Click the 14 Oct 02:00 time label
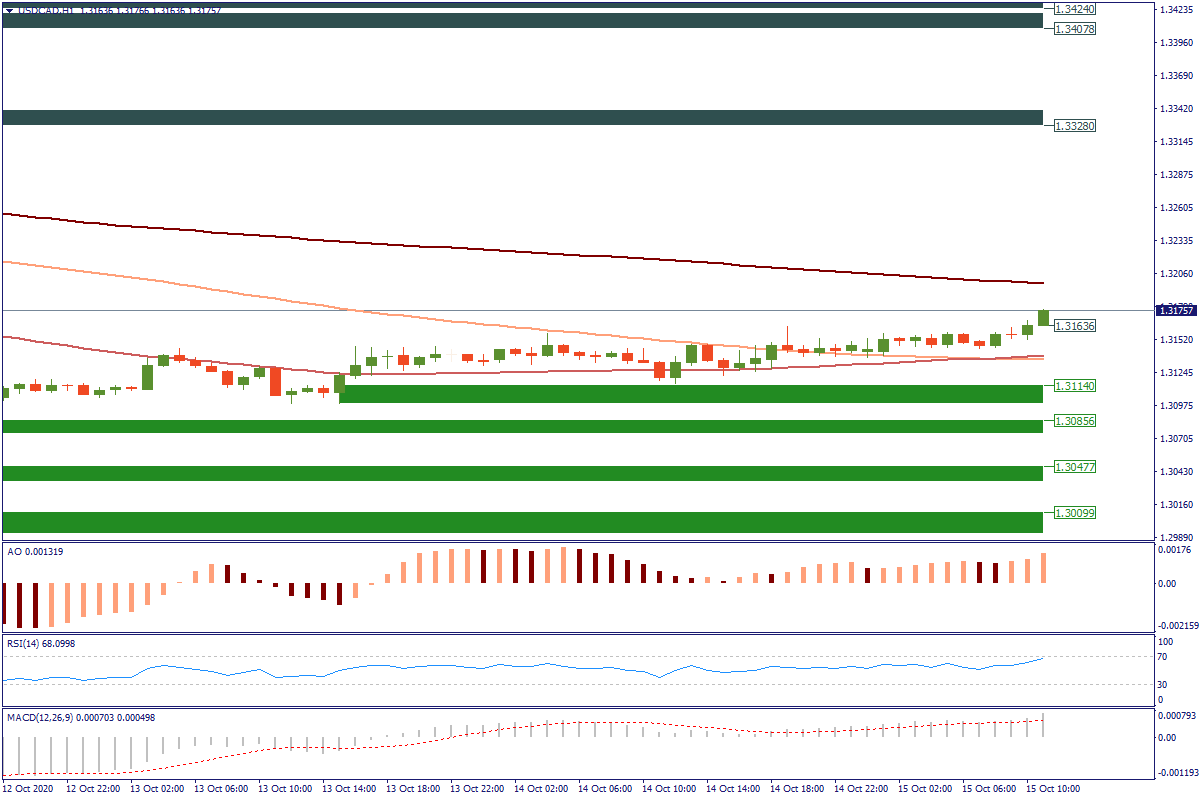Screen dimensions: 1200x800 click(546, 789)
